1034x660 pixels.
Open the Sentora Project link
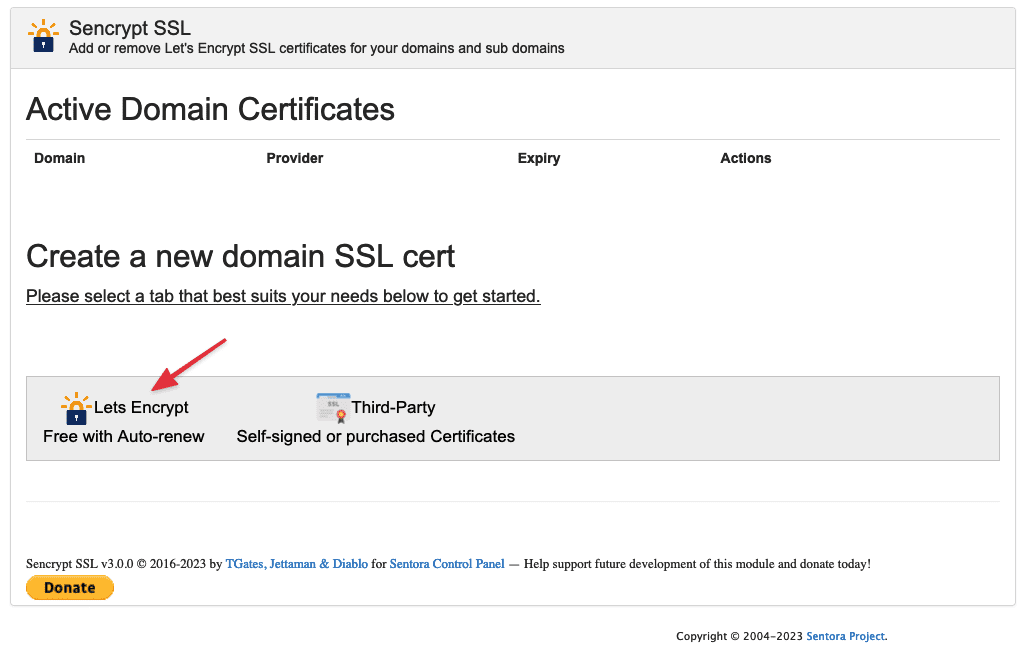click(845, 636)
